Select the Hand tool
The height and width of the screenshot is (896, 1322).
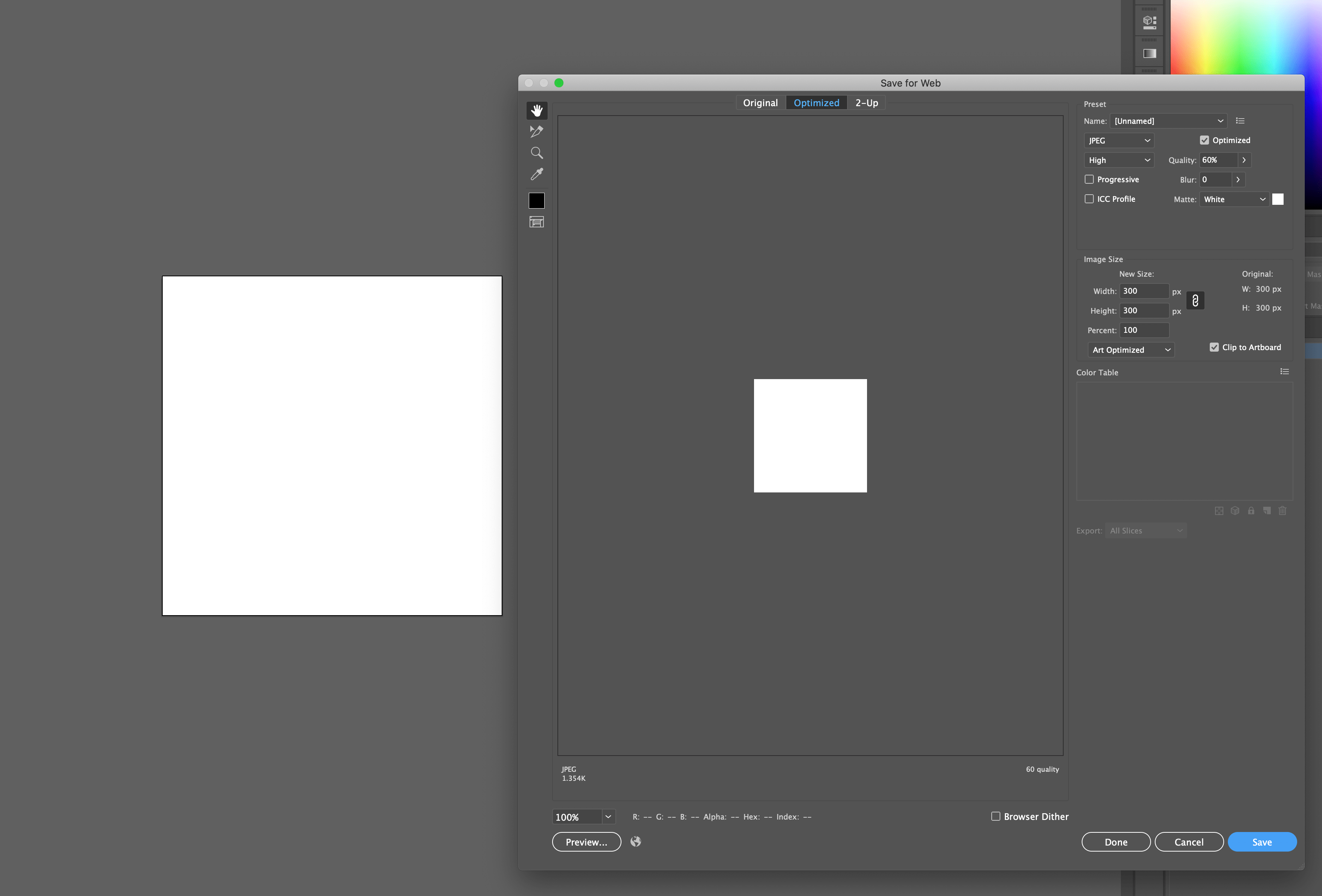[x=536, y=110]
